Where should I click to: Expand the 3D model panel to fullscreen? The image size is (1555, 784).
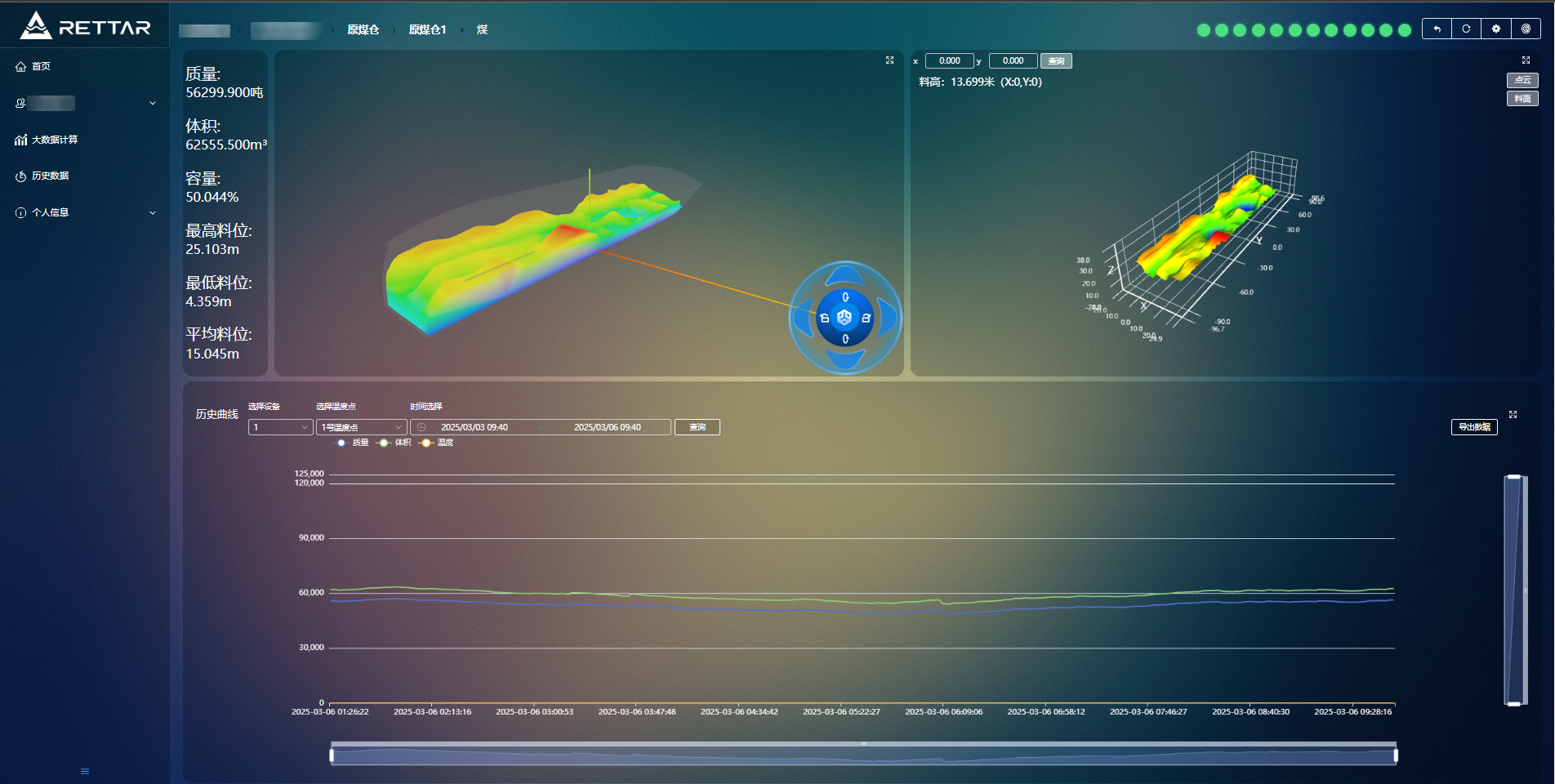coord(889,60)
